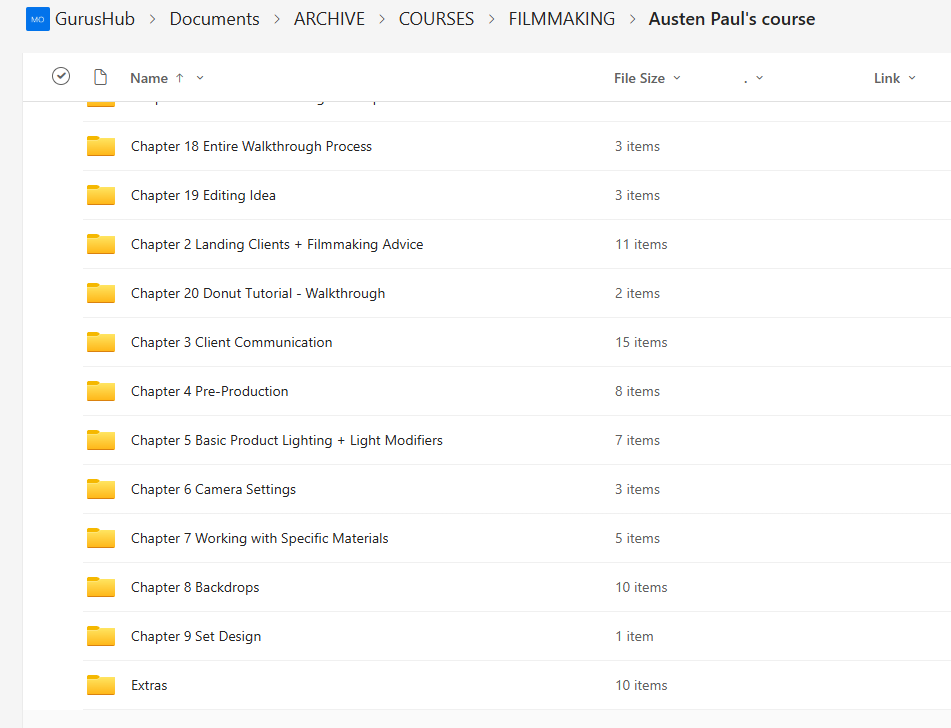
Task: Open Chapter 2 Landing Clients + Filmmaking Advice
Action: point(277,244)
